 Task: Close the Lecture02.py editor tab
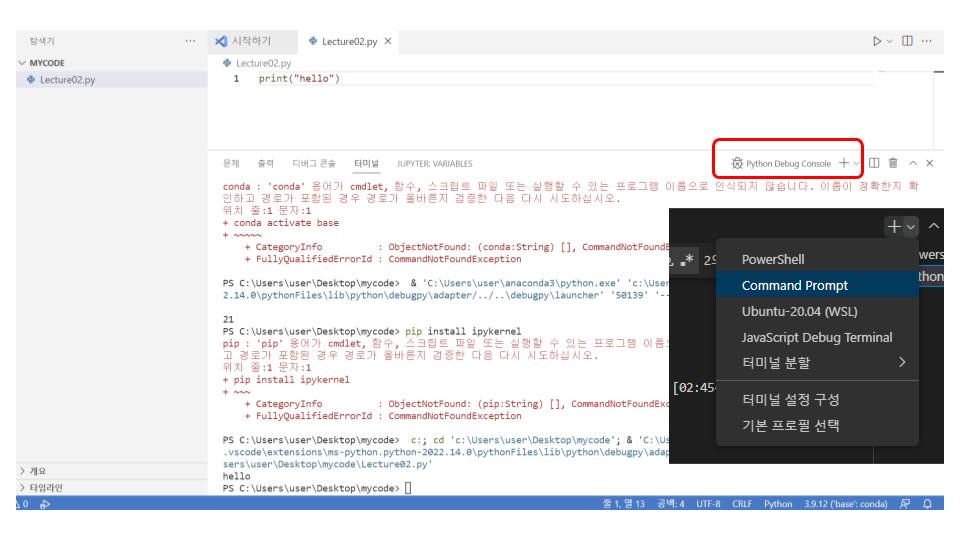click(388, 41)
